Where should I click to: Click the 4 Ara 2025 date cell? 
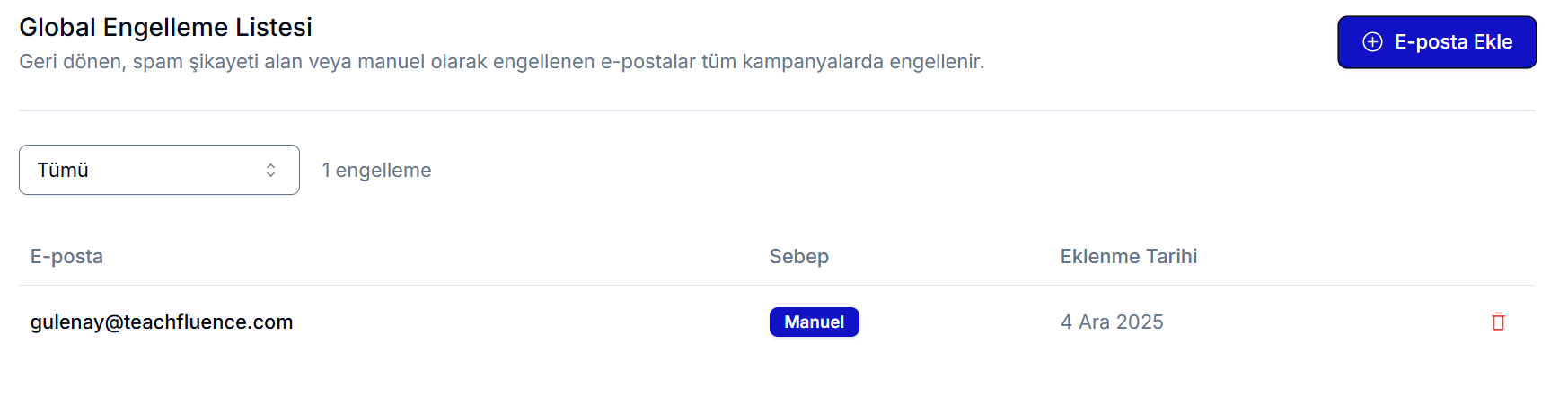click(1112, 322)
